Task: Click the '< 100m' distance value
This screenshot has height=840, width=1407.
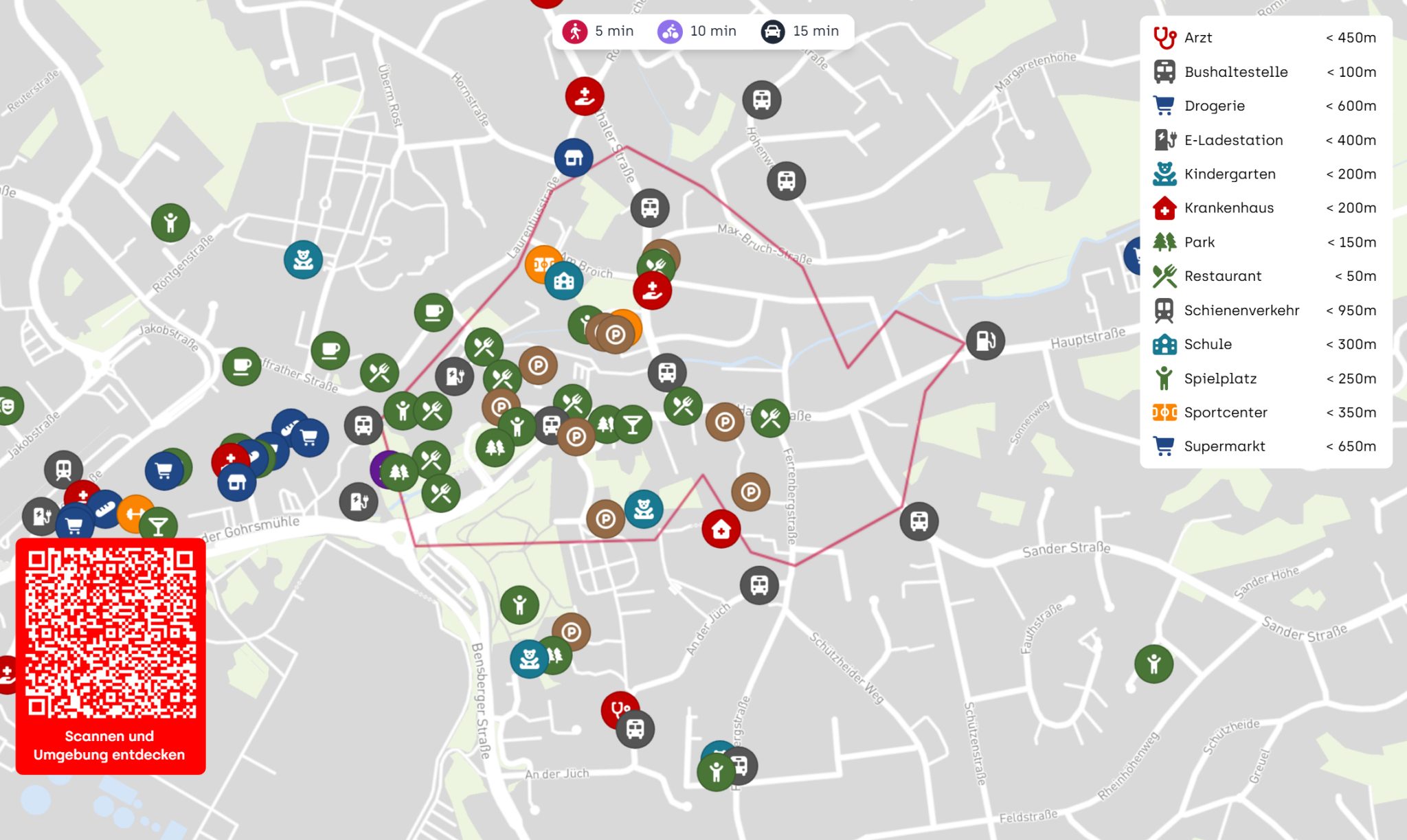Action: [x=1351, y=72]
